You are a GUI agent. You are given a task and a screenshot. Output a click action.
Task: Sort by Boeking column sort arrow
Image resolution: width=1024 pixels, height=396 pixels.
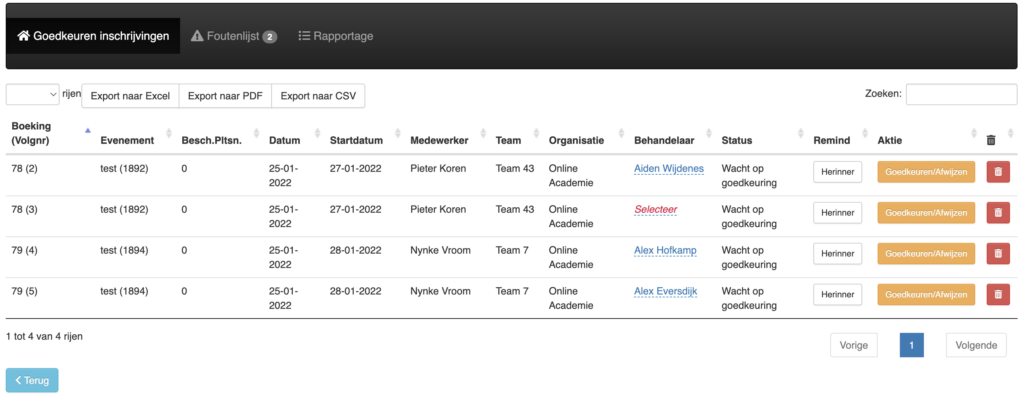88,131
